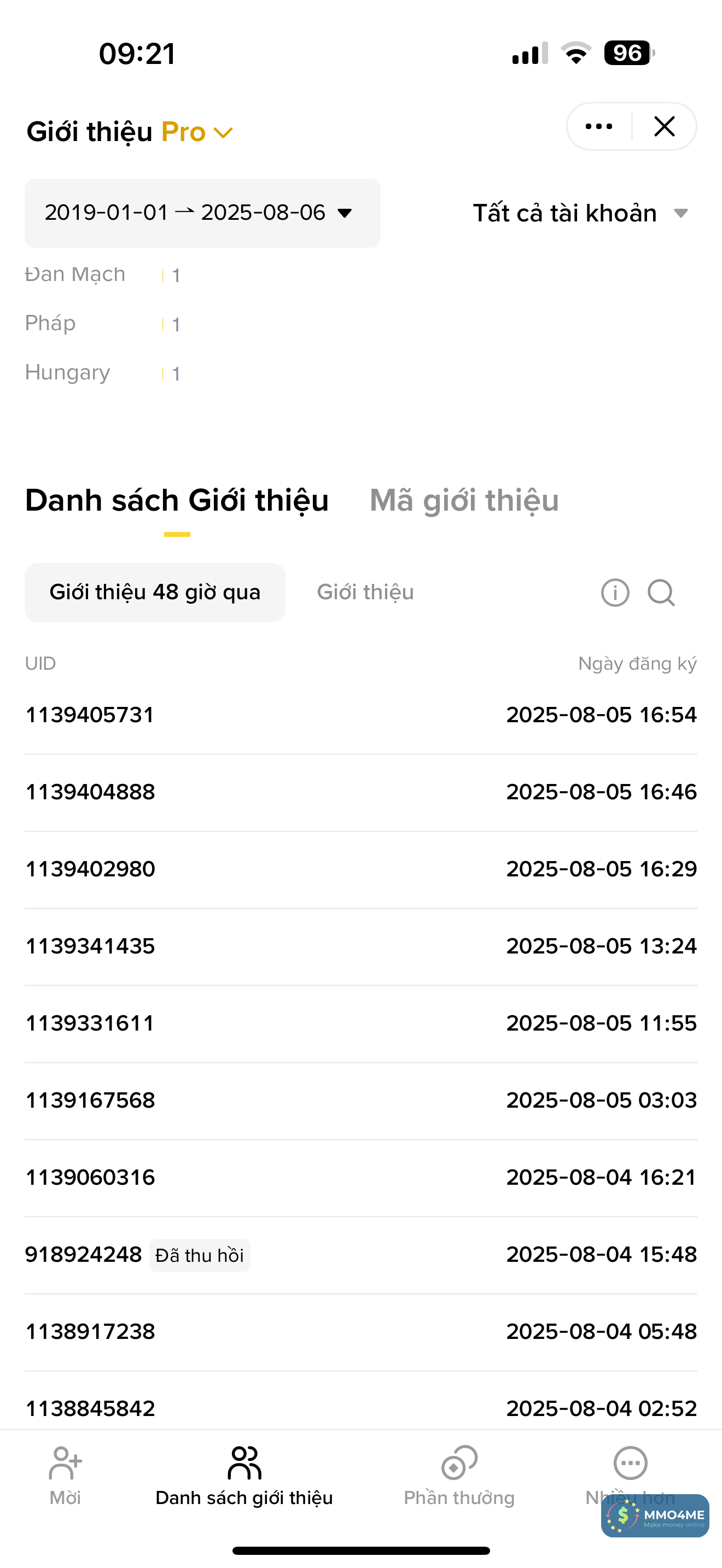Switch to the Giới thiệu filter
The width and height of the screenshot is (722, 1568).
(365, 592)
